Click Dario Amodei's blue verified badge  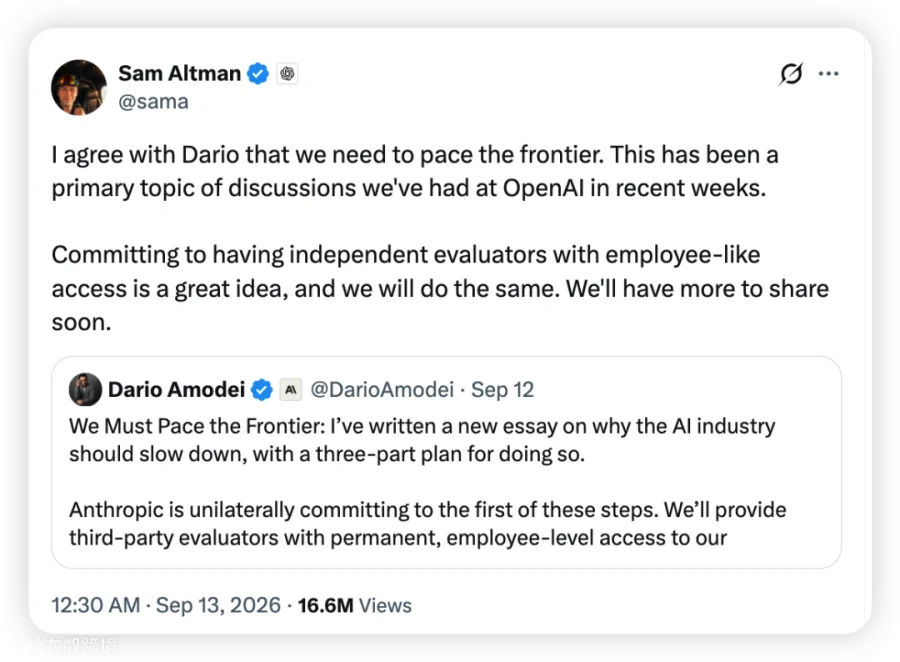coord(262,390)
